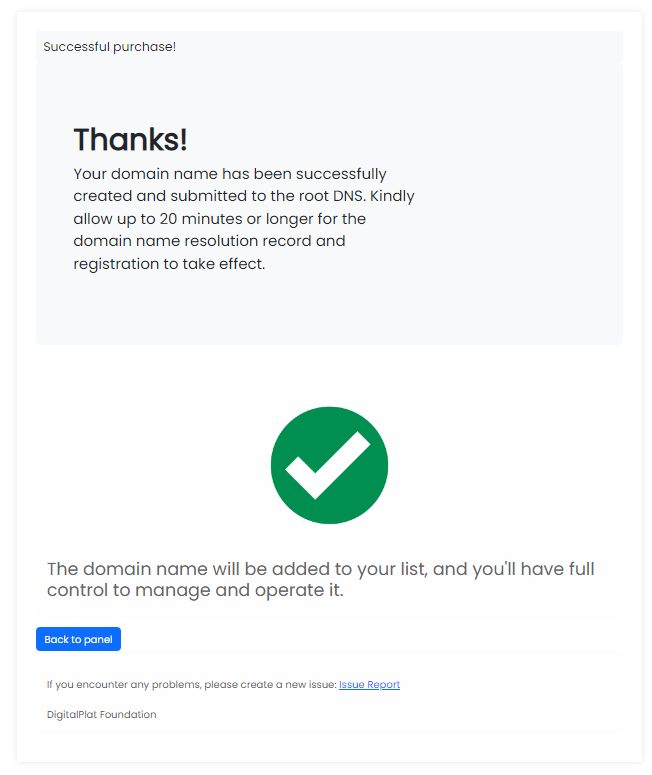Screen dimensions: 652x775
Task: Click the "Your domain name has been successfully" line
Action: 230,174
